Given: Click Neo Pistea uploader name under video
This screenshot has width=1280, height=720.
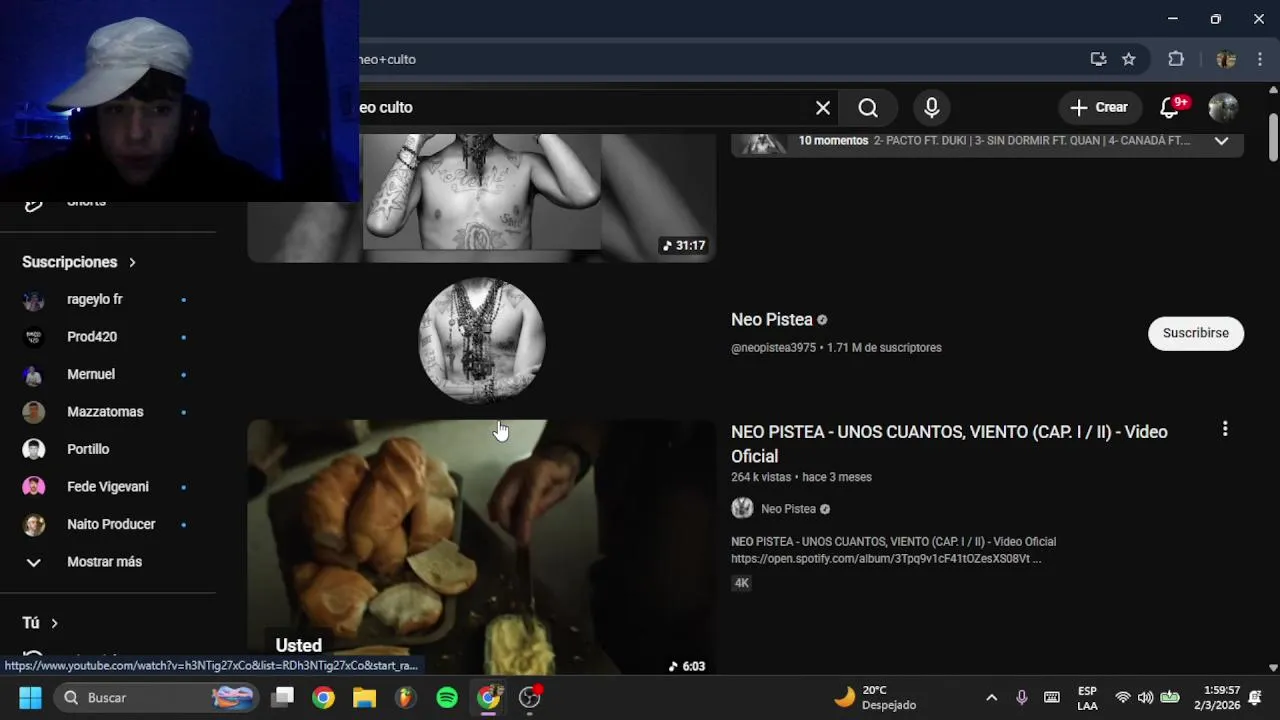Looking at the screenshot, I should (788, 509).
